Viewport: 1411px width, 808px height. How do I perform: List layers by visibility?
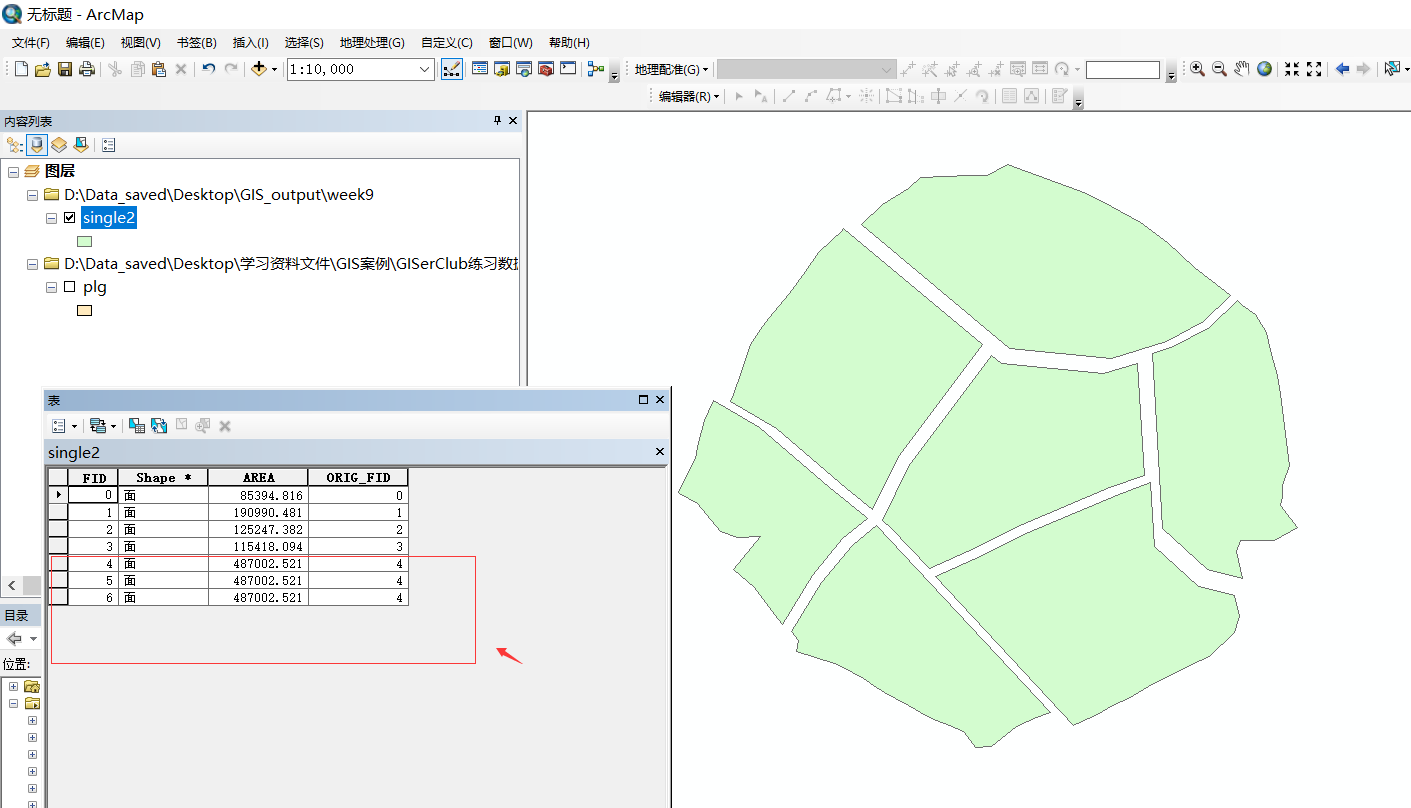(x=59, y=145)
